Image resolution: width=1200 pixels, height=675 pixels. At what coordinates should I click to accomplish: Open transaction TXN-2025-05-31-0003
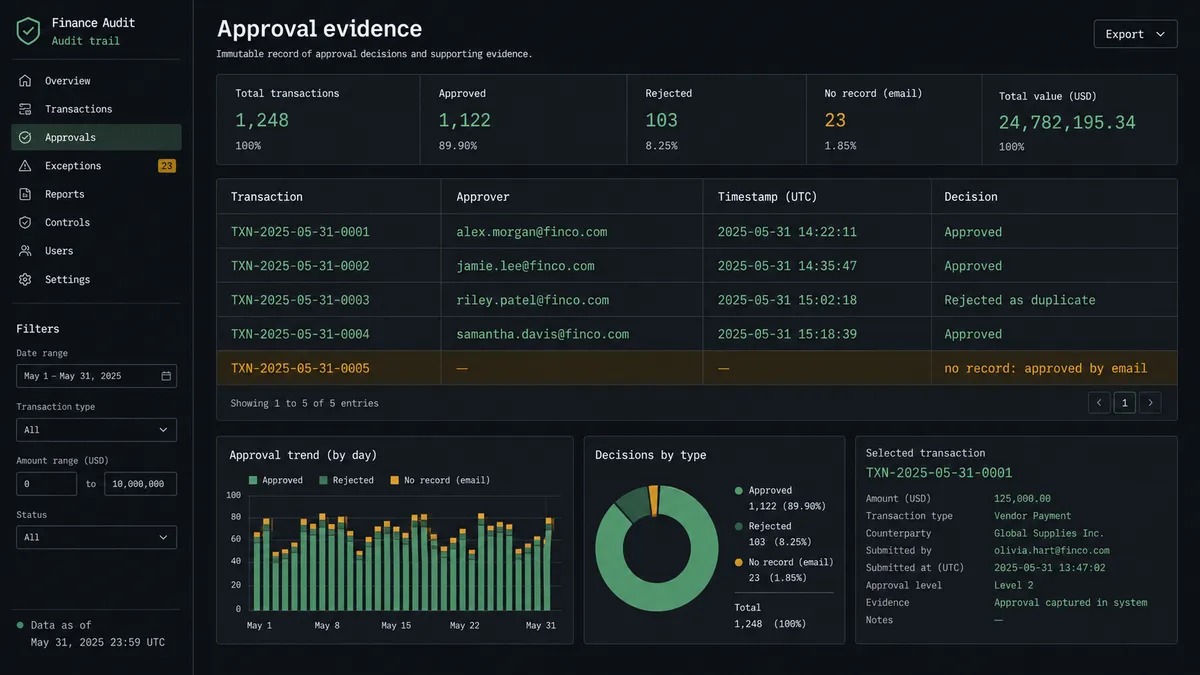(300, 300)
